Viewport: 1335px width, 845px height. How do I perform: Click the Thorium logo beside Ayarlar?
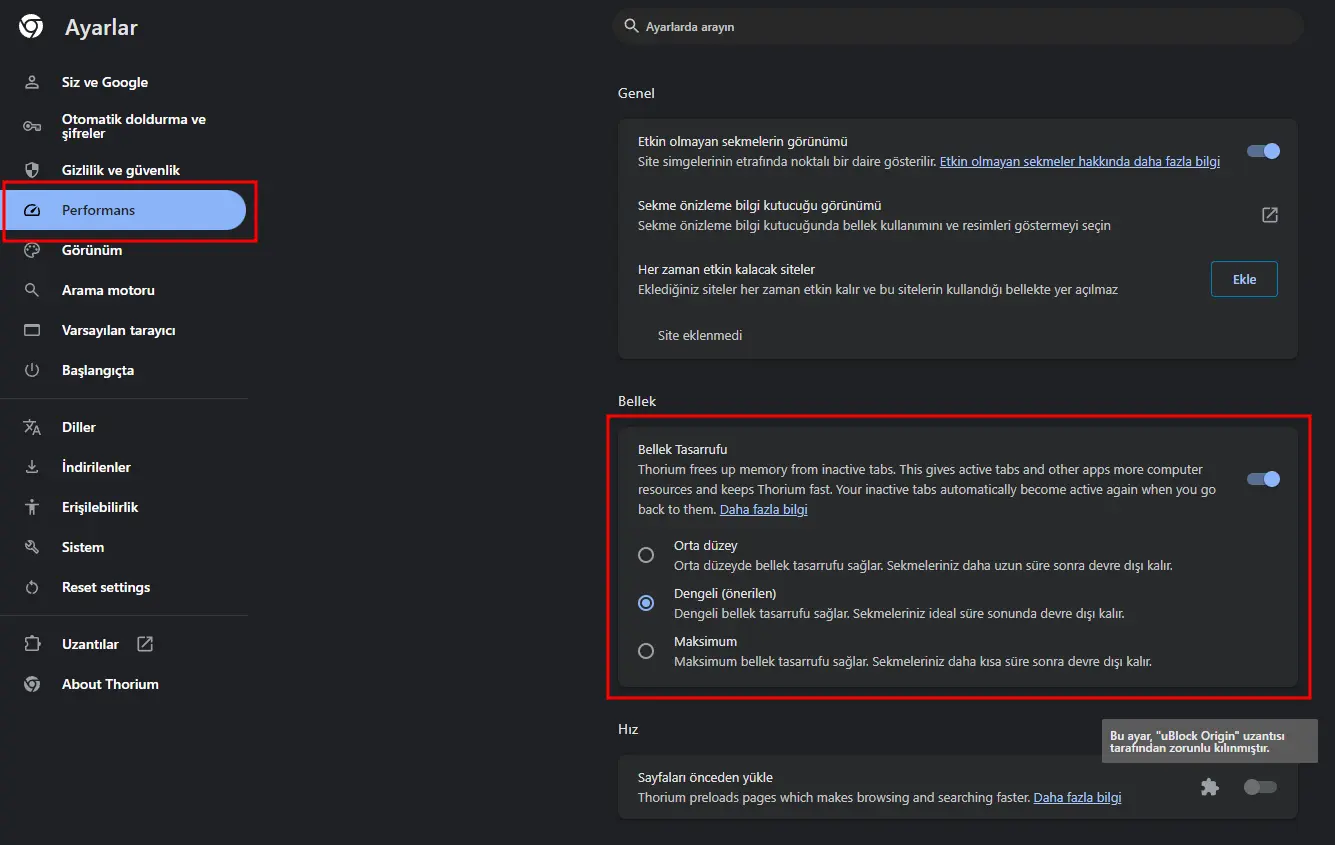pos(31,27)
